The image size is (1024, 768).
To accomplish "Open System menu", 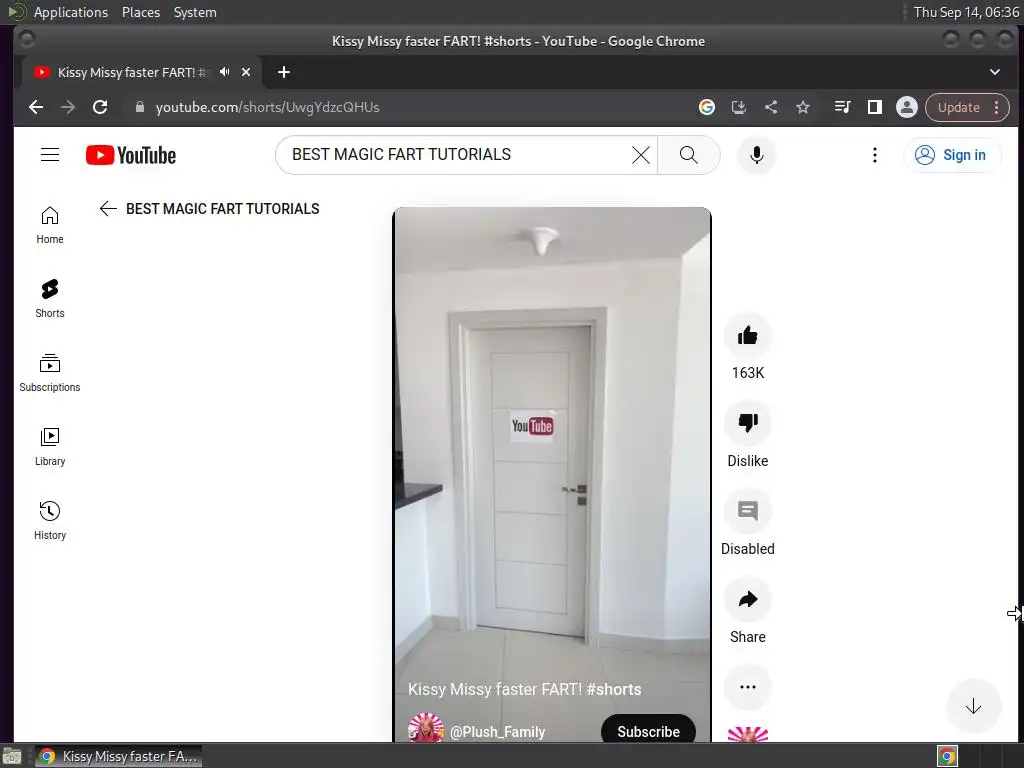I will 195,12.
